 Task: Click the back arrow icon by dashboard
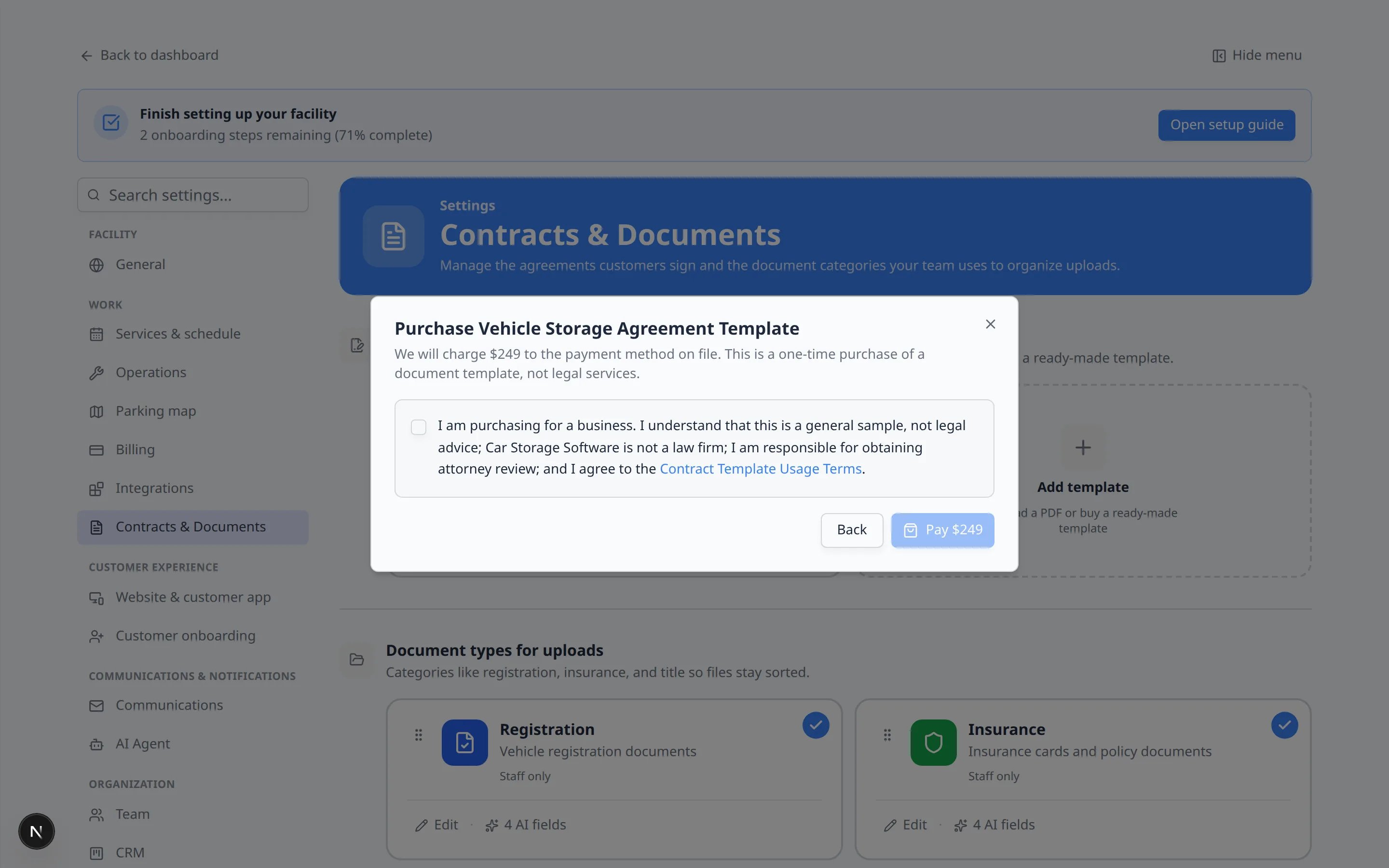click(x=87, y=55)
